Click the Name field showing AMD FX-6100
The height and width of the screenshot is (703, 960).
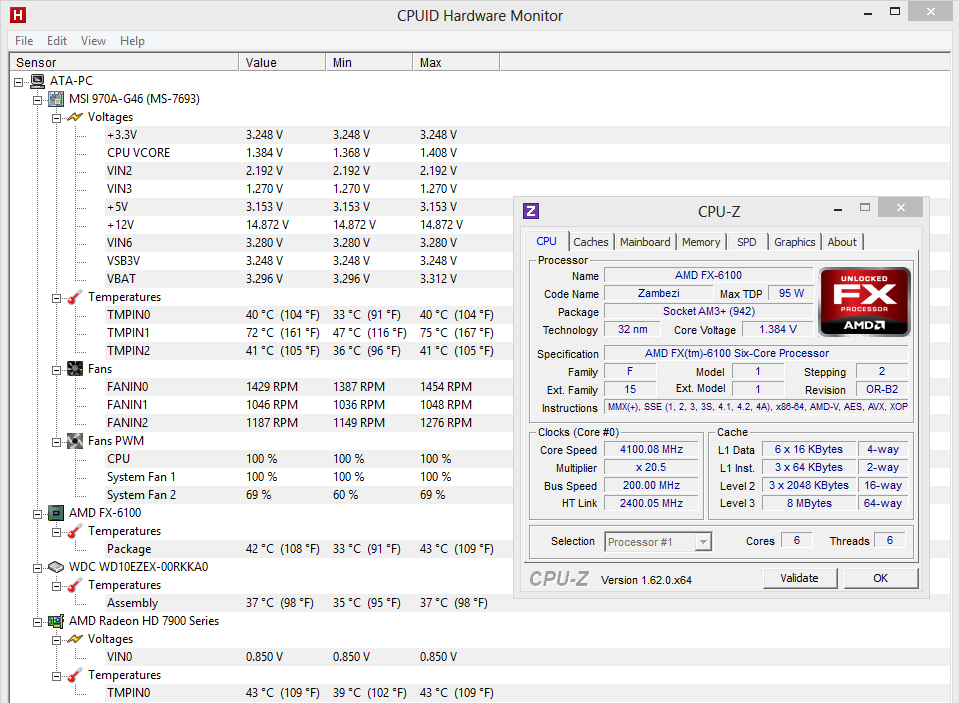[x=708, y=276]
